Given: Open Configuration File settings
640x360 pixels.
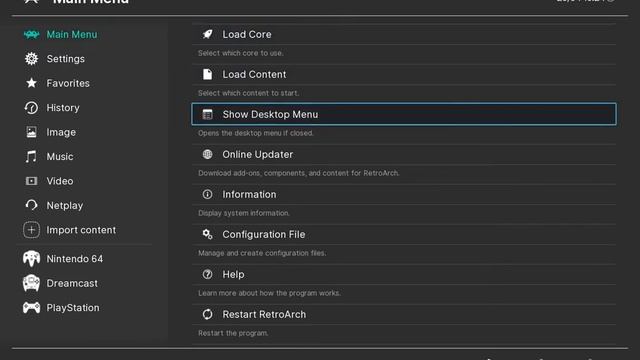Looking at the screenshot, I should (404, 234).
